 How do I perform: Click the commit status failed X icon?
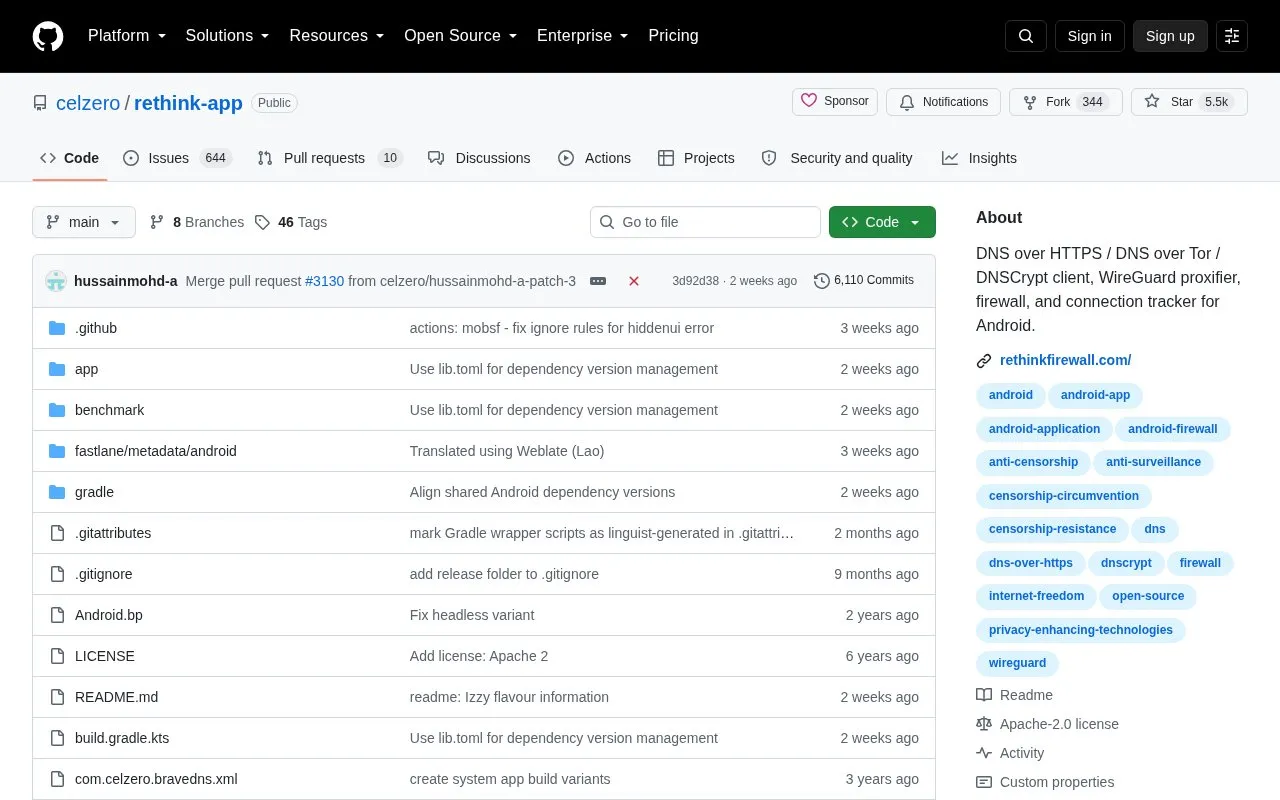point(634,281)
